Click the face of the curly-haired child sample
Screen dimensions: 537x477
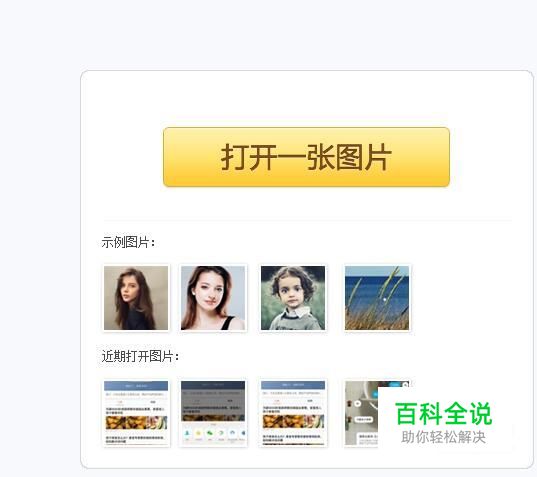pos(291,294)
